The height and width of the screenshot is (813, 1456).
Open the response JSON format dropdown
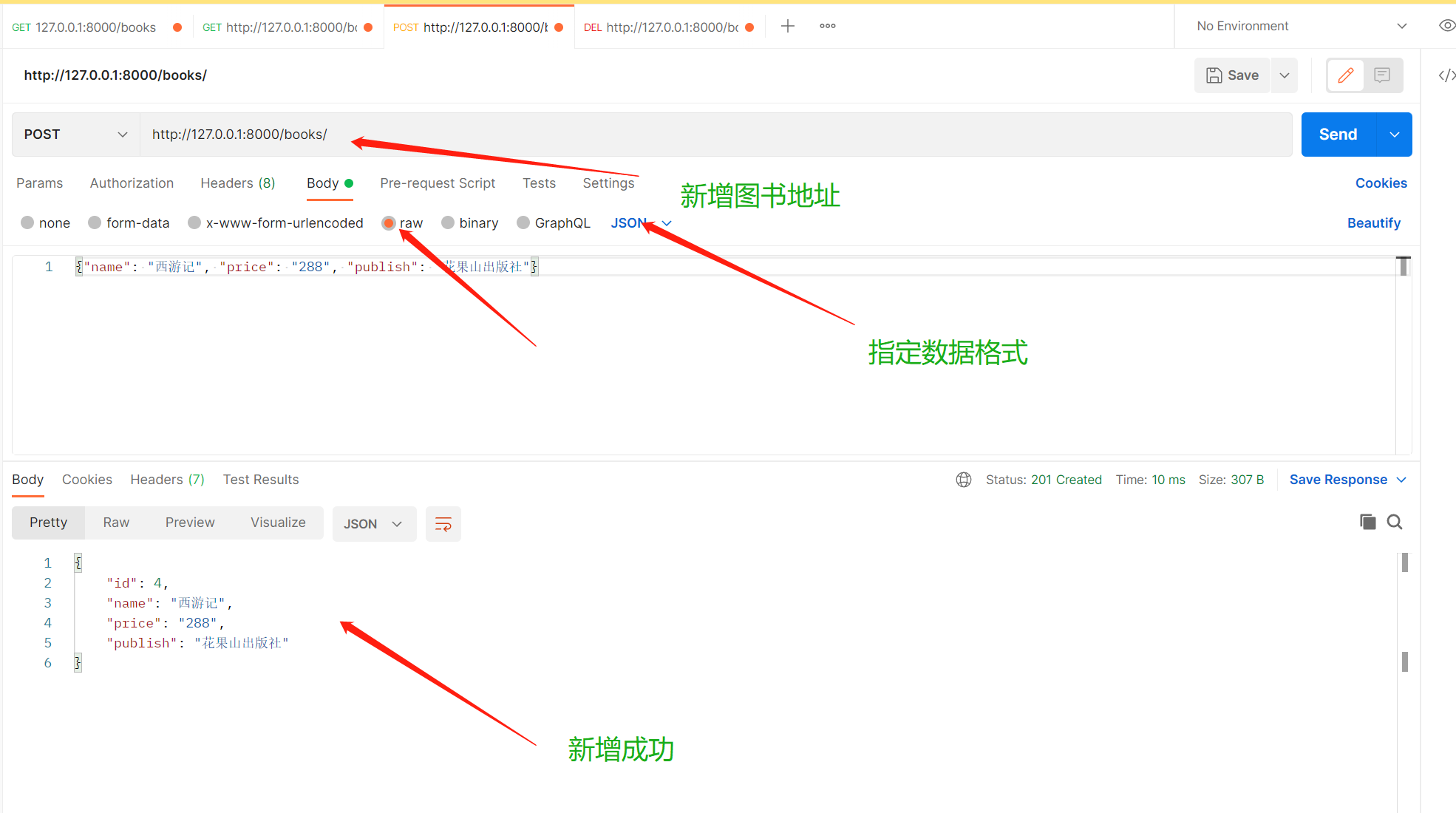click(374, 524)
